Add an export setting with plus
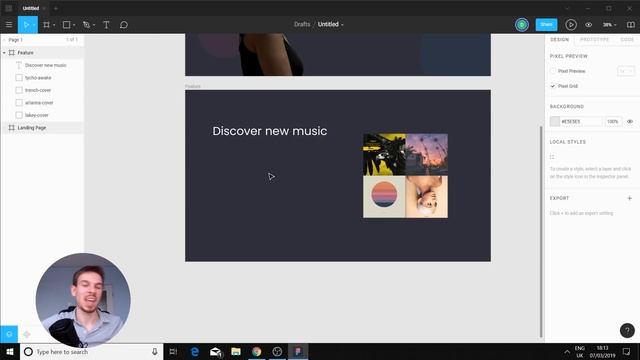This screenshot has width=640, height=360. 629,198
